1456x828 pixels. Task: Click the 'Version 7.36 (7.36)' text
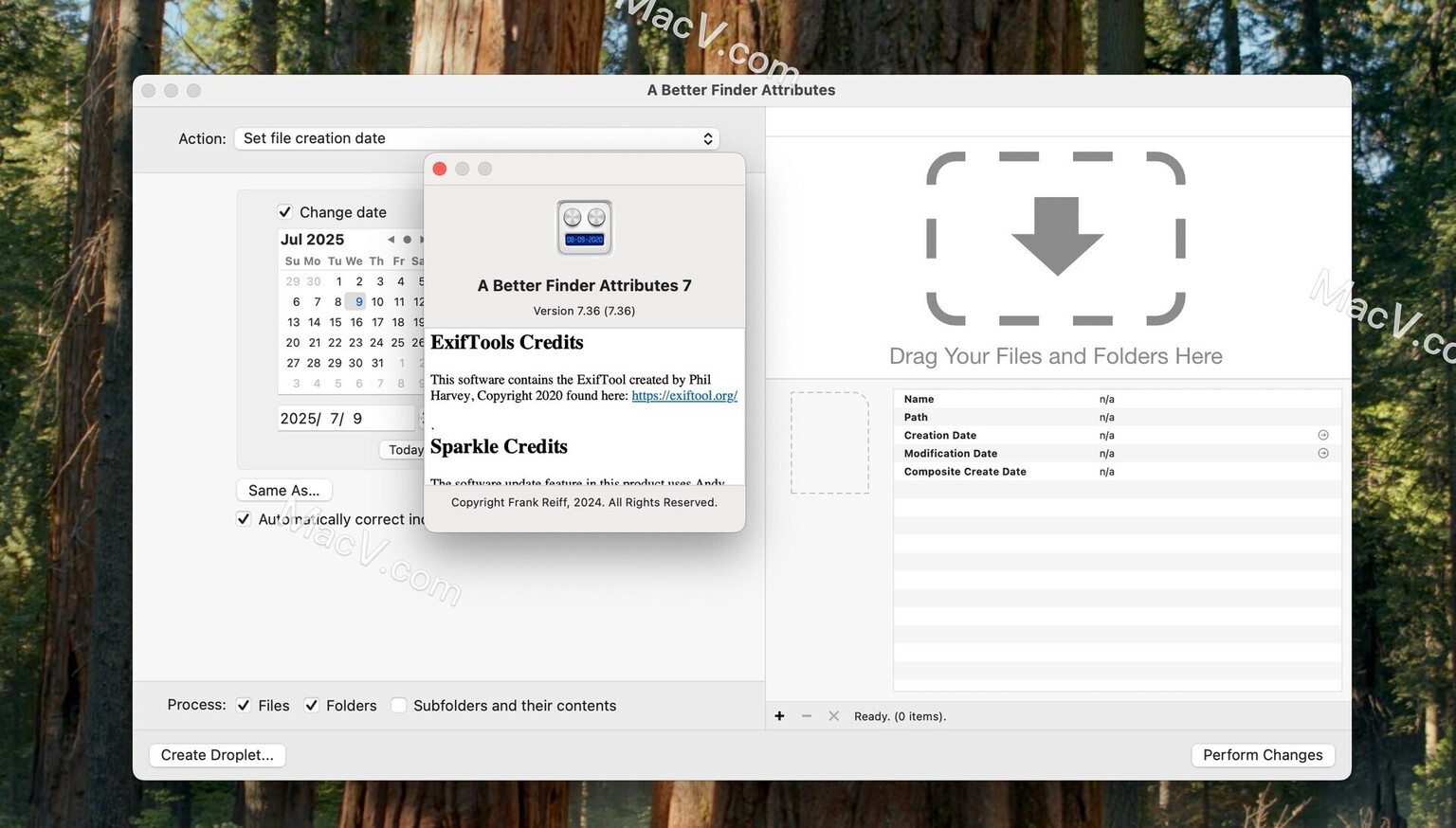click(584, 311)
